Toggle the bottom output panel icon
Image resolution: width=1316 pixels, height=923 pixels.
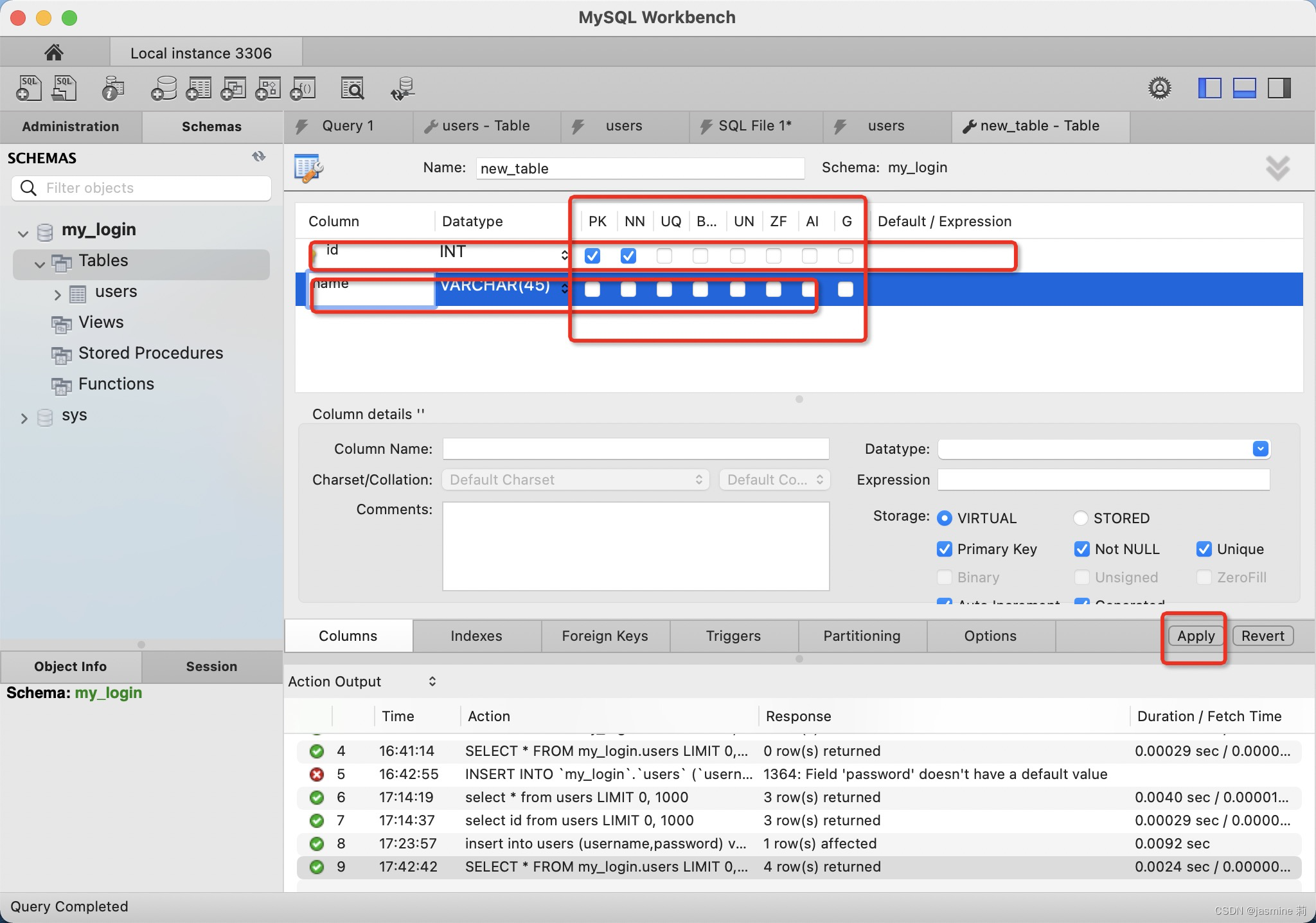(1244, 88)
